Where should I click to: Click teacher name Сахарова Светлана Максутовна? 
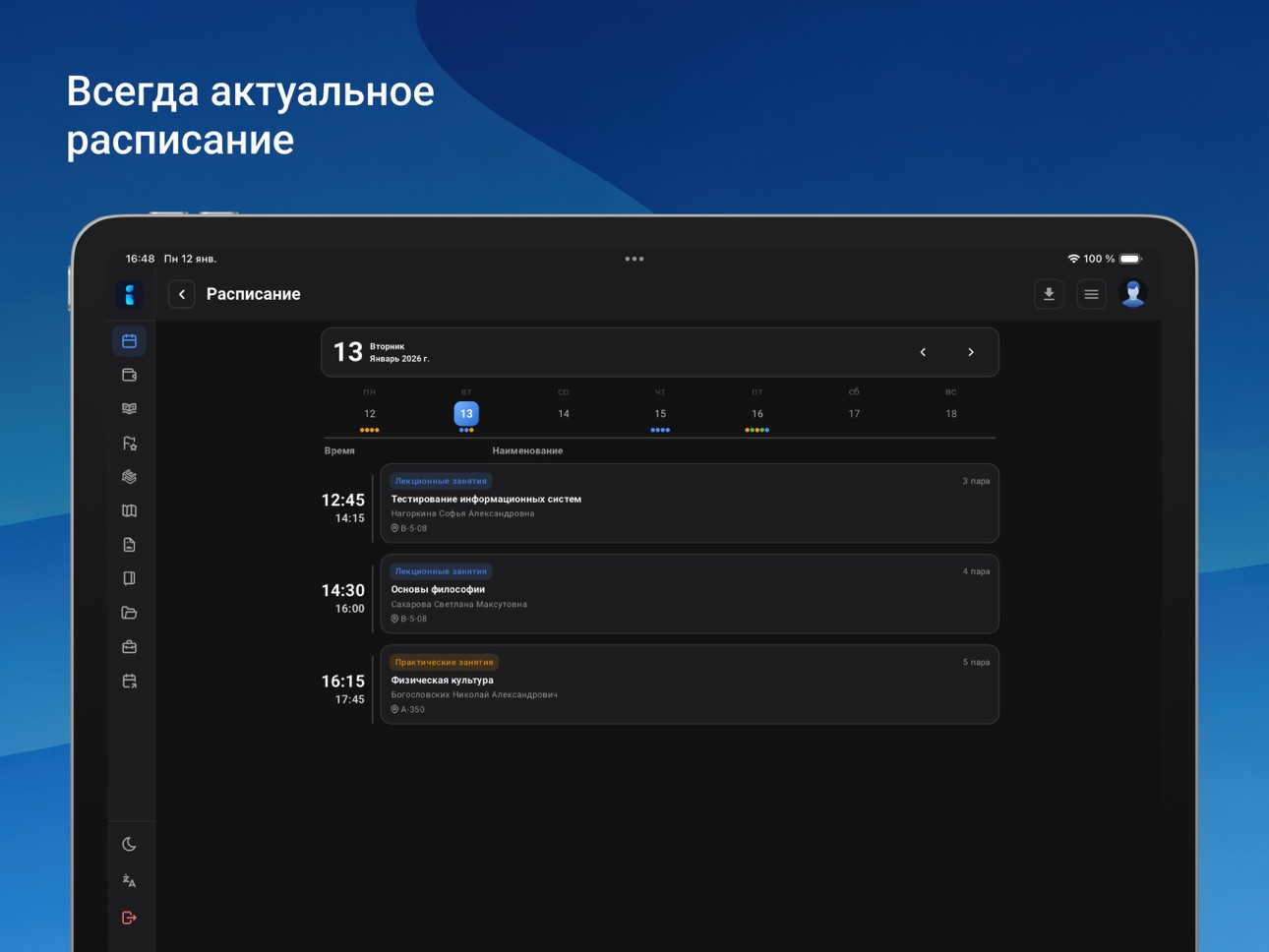(x=458, y=604)
